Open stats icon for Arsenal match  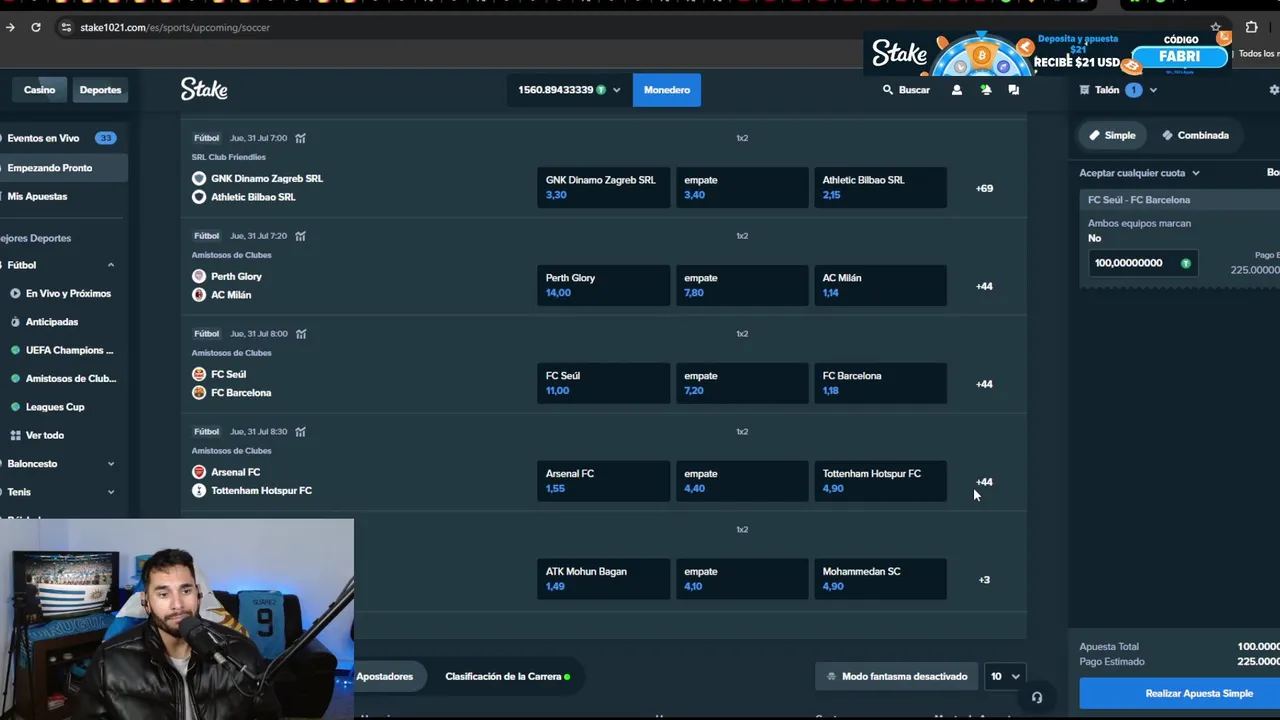300,432
